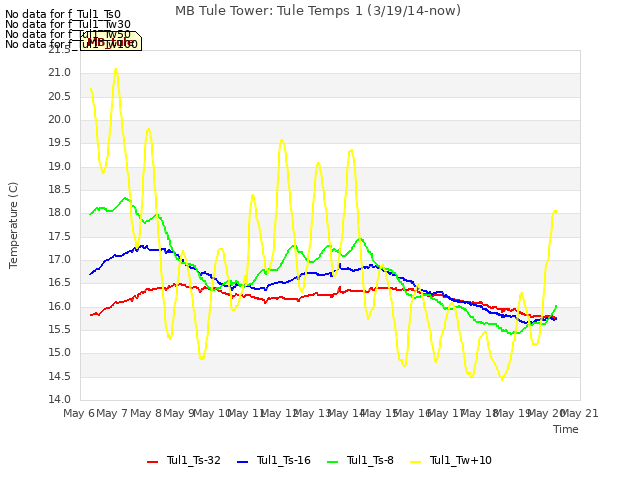Click the 18.5 y-axis tick label

point(60,190)
